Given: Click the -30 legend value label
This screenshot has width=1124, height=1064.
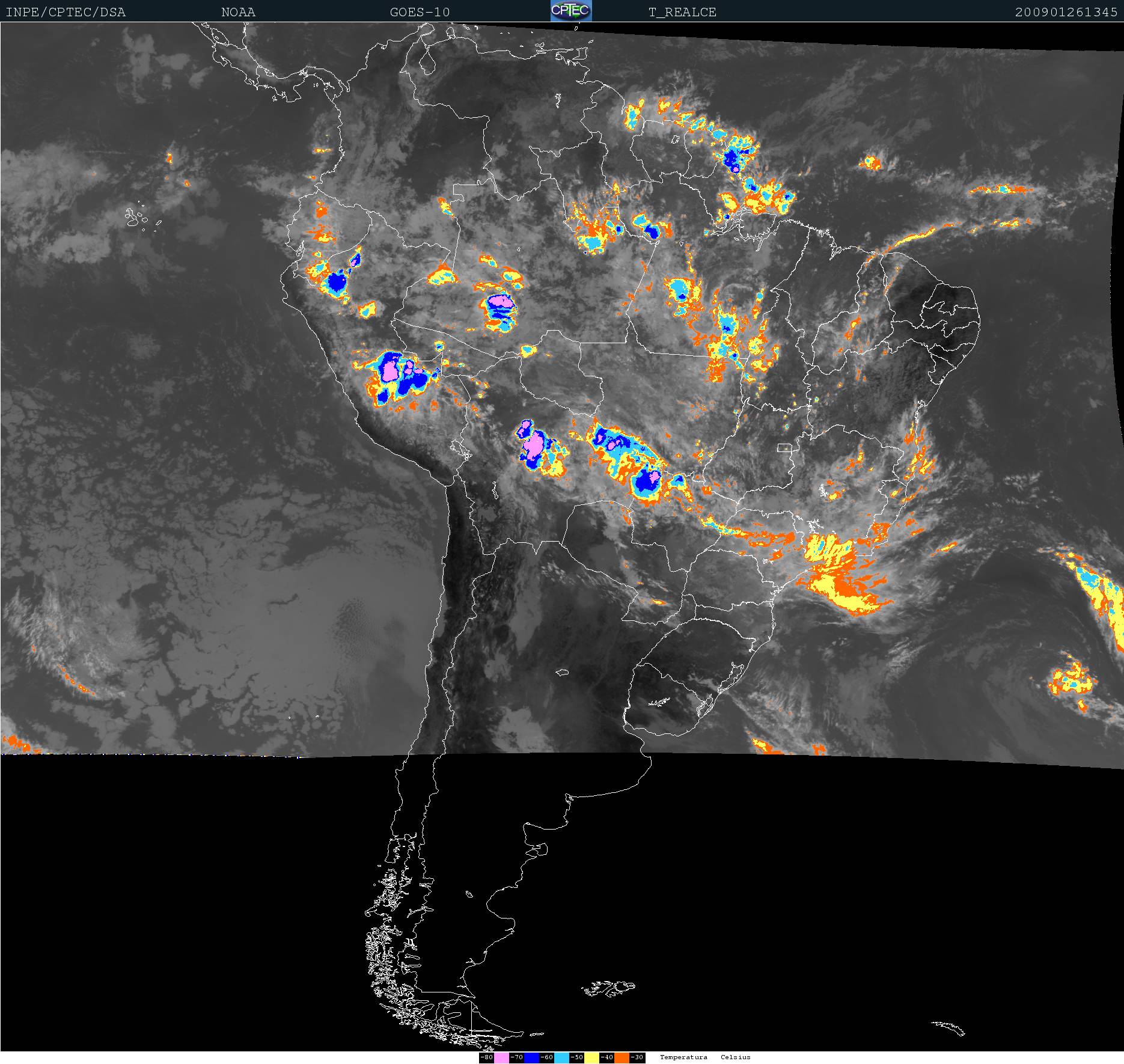Looking at the screenshot, I should click(637, 1057).
